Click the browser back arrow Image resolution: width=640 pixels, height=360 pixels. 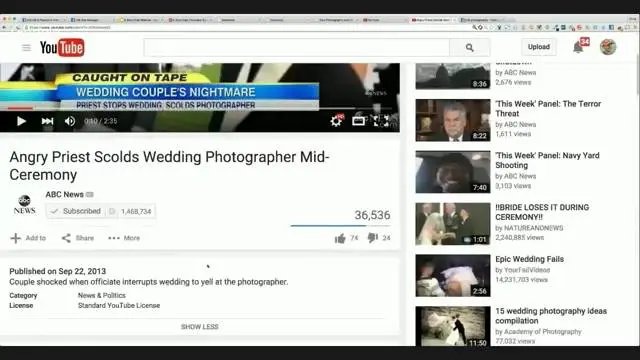point(4,27)
